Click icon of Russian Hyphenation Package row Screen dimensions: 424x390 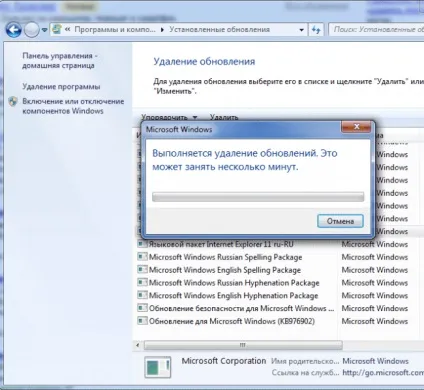pyautogui.click(x=142, y=282)
